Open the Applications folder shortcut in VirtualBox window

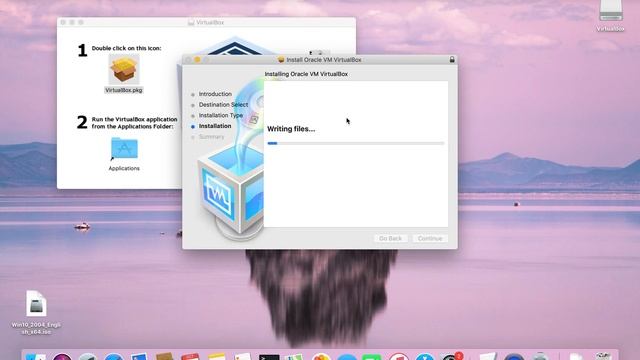[x=124, y=149]
